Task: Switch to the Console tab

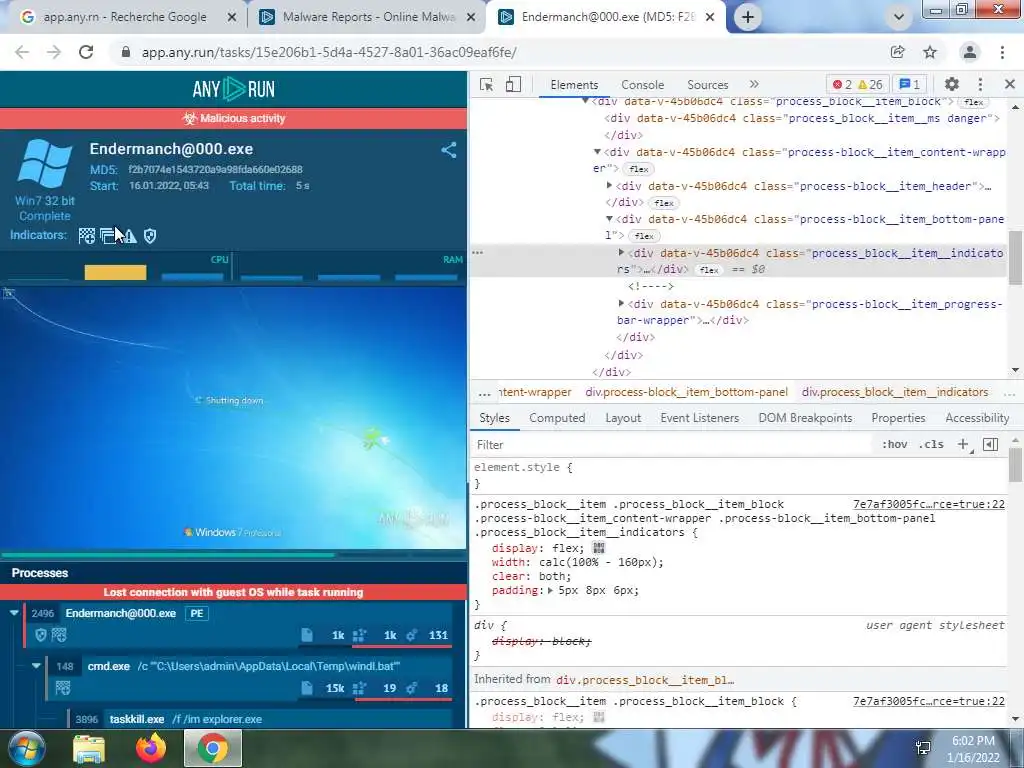Action: 643,85
